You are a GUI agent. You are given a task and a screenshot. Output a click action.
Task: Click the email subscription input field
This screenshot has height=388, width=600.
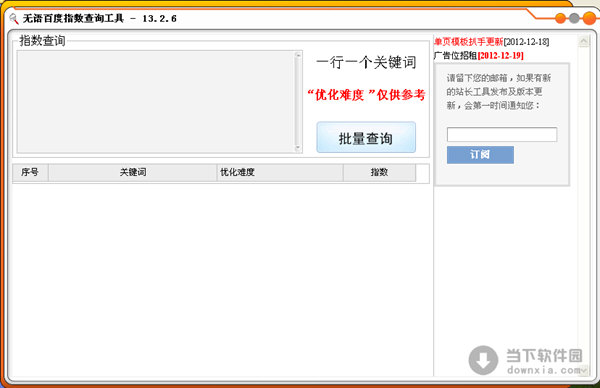coord(502,135)
